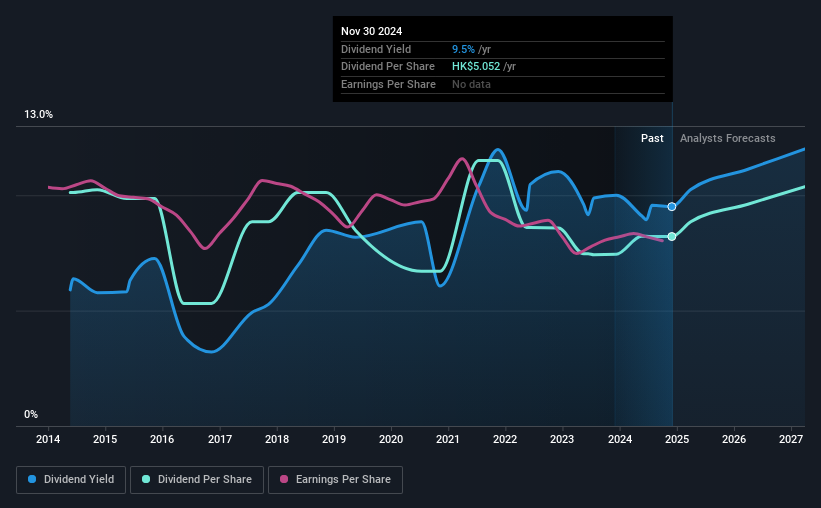Click the 2024 x-axis label

click(x=619, y=439)
